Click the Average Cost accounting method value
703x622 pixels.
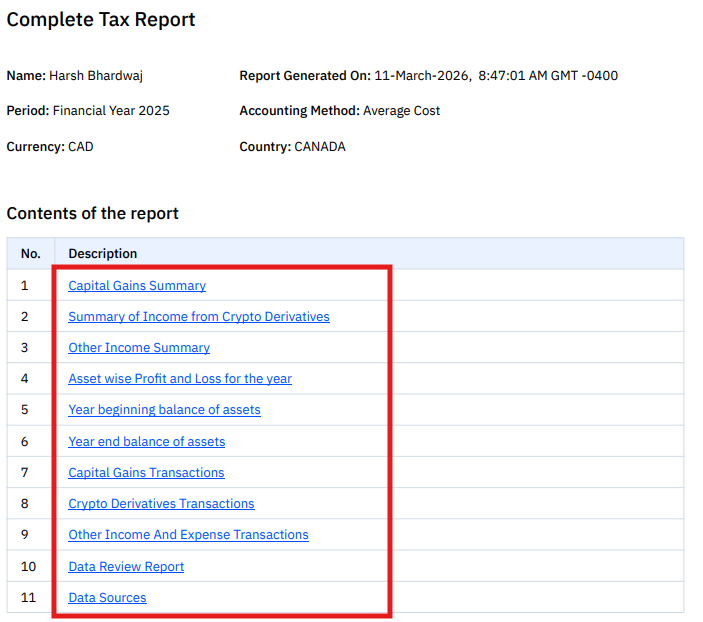401,111
